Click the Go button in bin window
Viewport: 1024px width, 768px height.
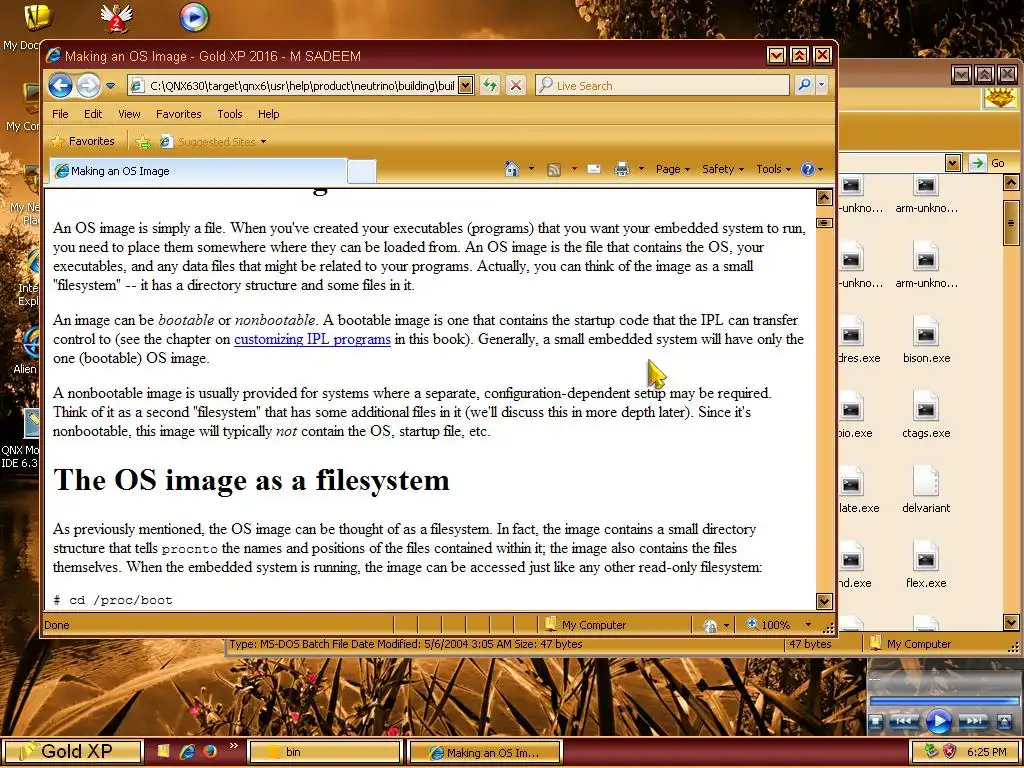(987, 163)
